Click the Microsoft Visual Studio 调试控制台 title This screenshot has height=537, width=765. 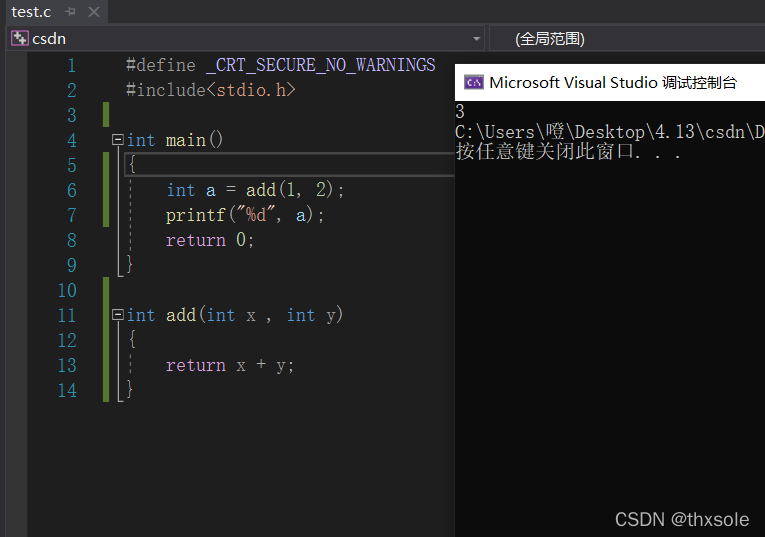[x=613, y=82]
